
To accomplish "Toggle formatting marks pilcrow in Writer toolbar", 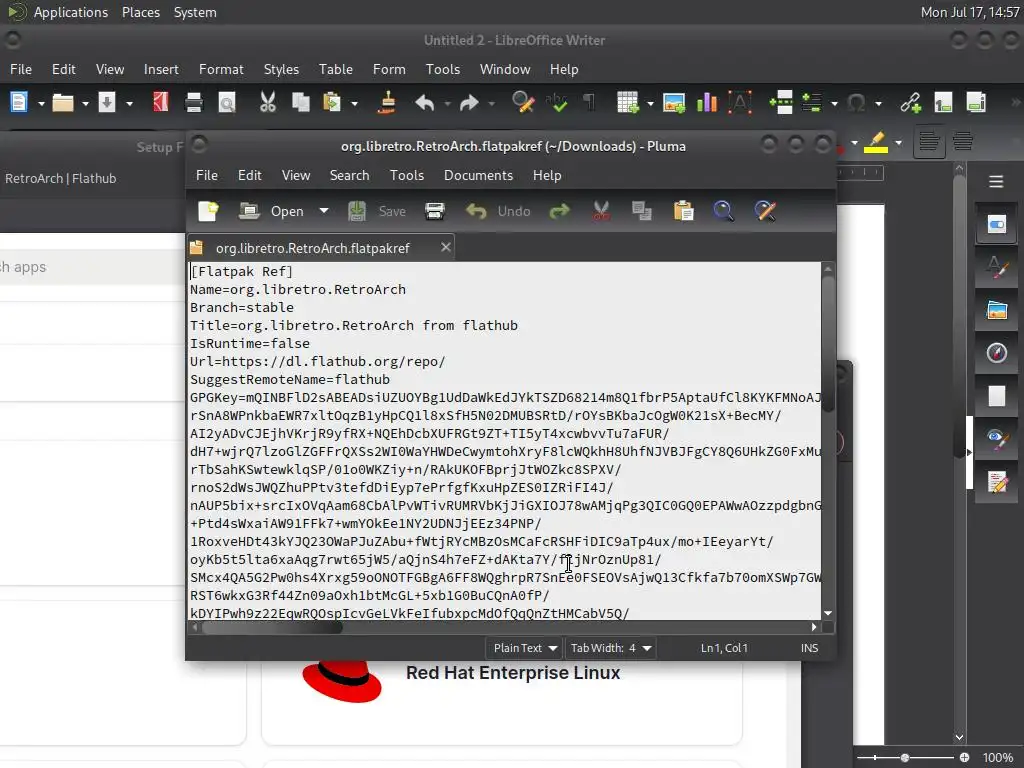I will click(589, 103).
